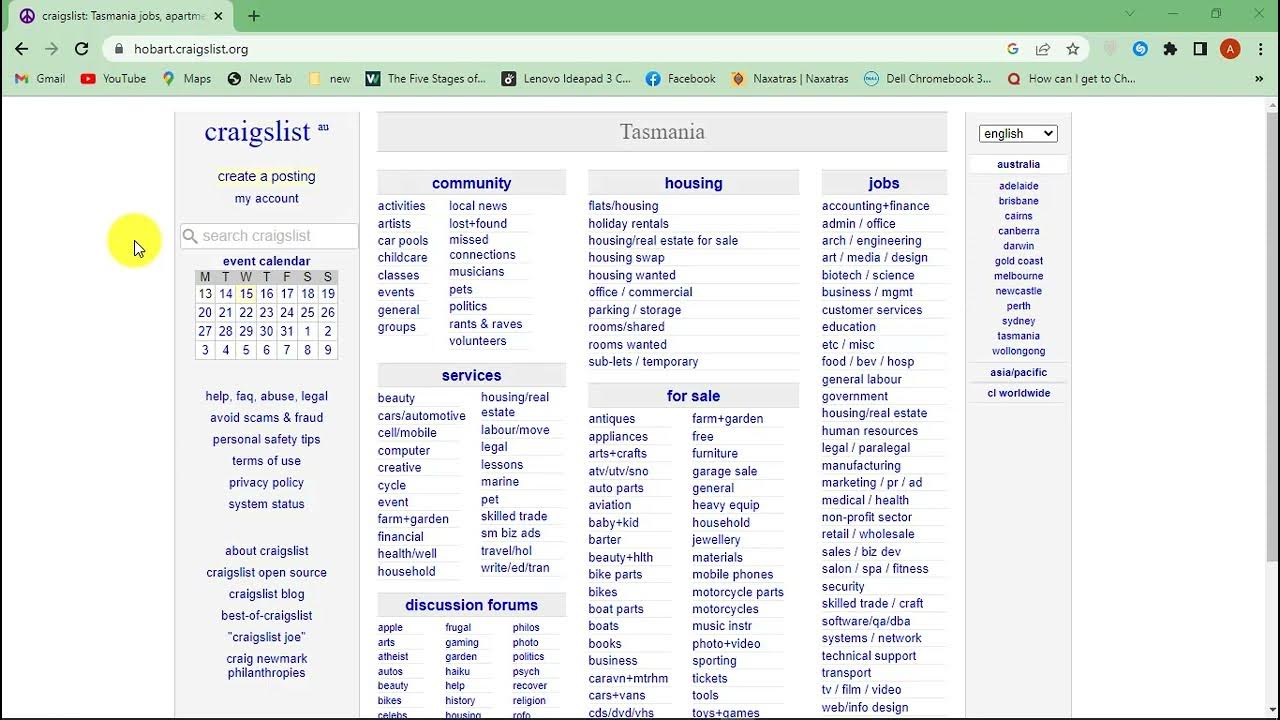Open lost+found in community
This screenshot has width=1280, height=720.
coord(478,224)
